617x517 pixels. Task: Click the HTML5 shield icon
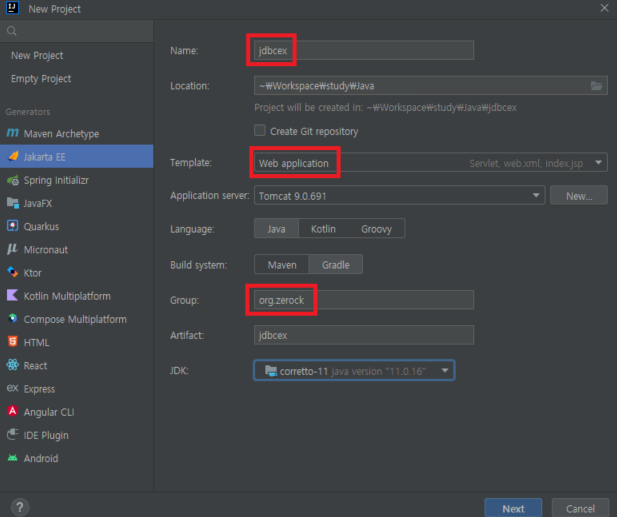tap(13, 342)
